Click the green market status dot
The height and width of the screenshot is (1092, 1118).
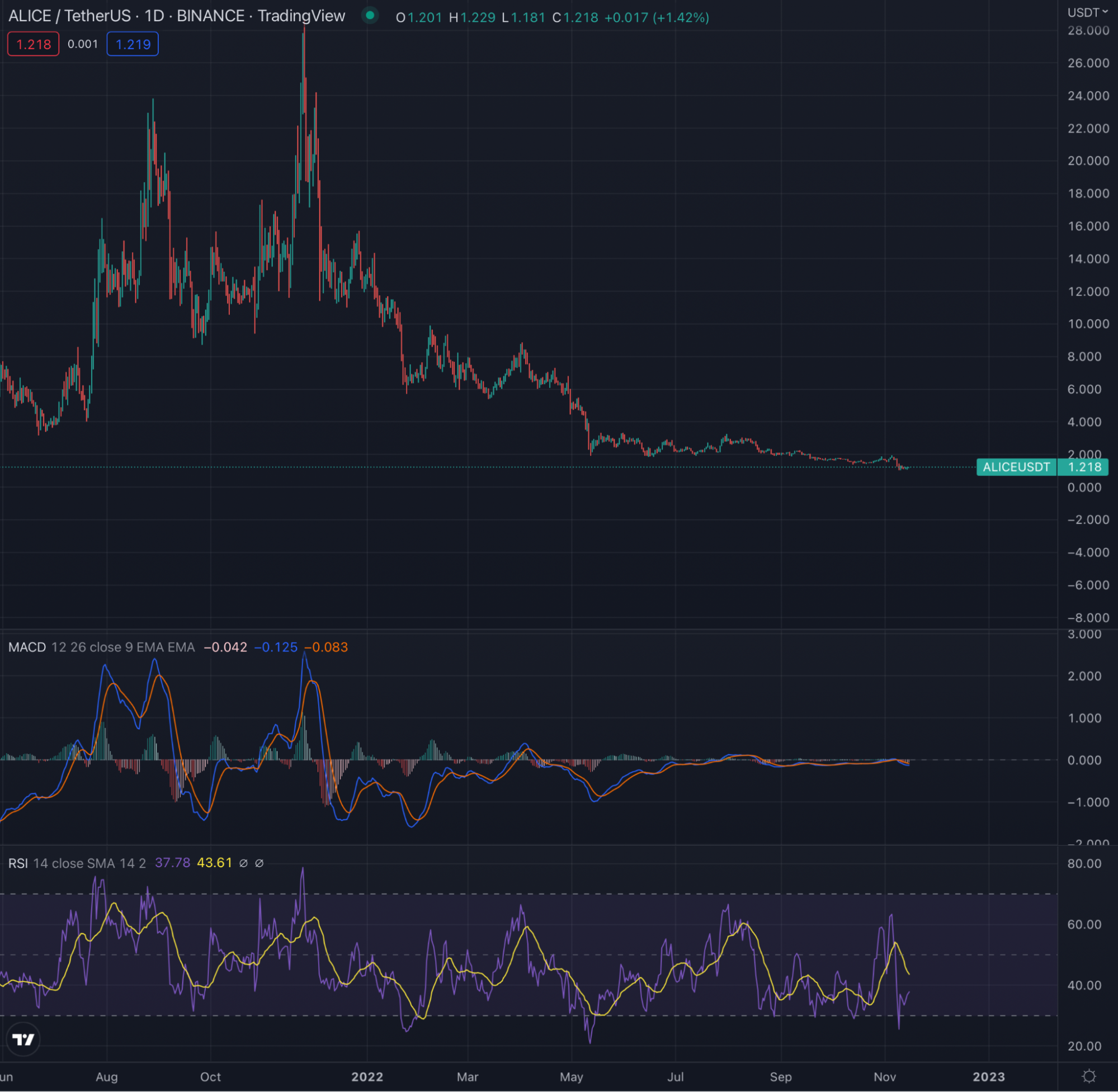[x=370, y=16]
